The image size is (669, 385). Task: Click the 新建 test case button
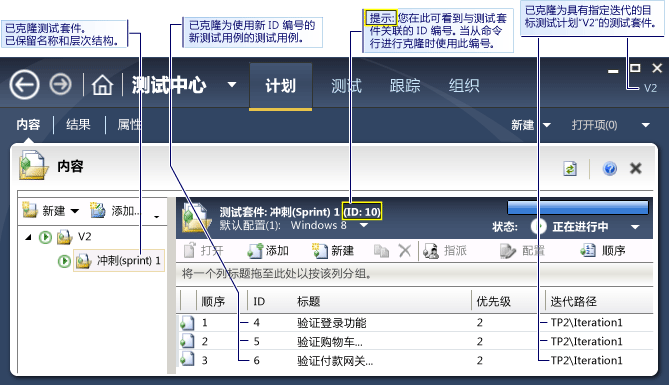tap(333, 251)
